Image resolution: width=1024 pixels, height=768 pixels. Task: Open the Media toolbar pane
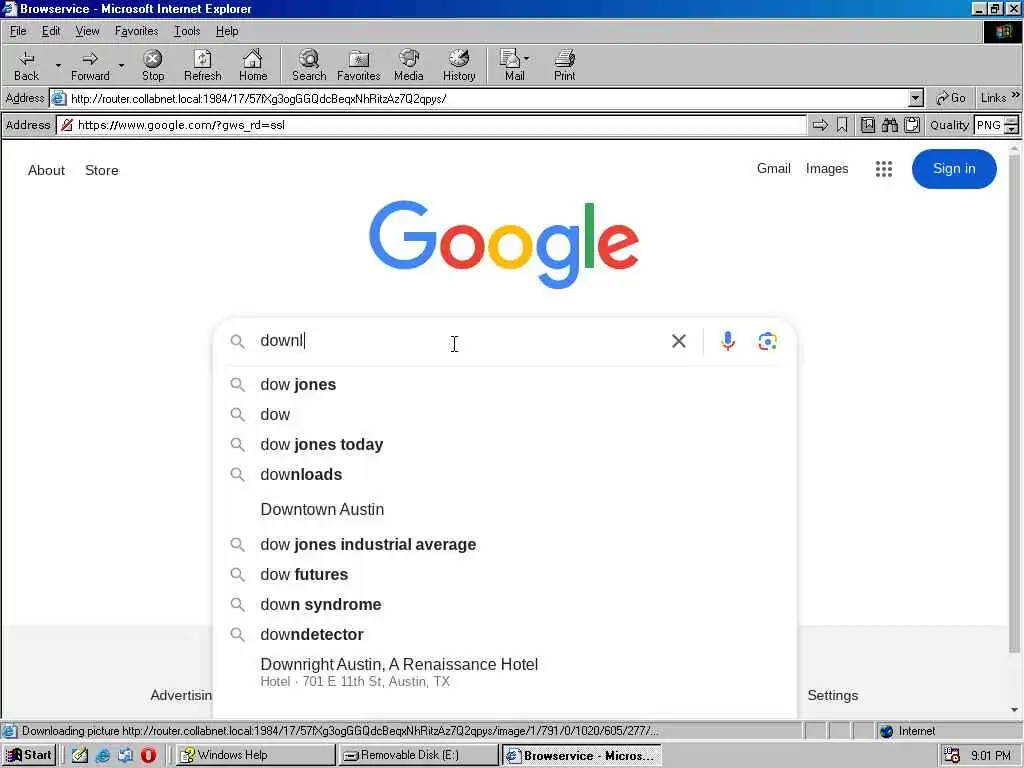pos(409,66)
